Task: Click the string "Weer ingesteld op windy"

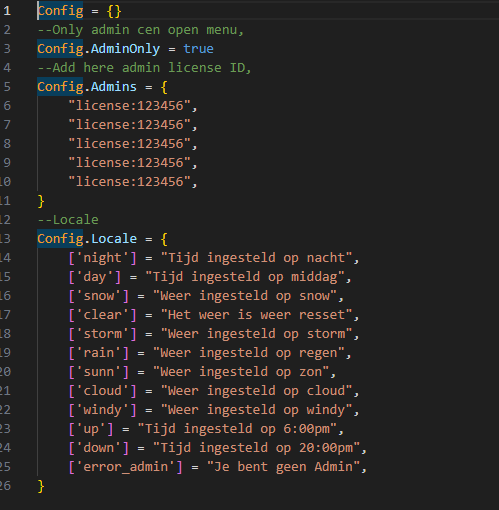Action: click(256, 410)
